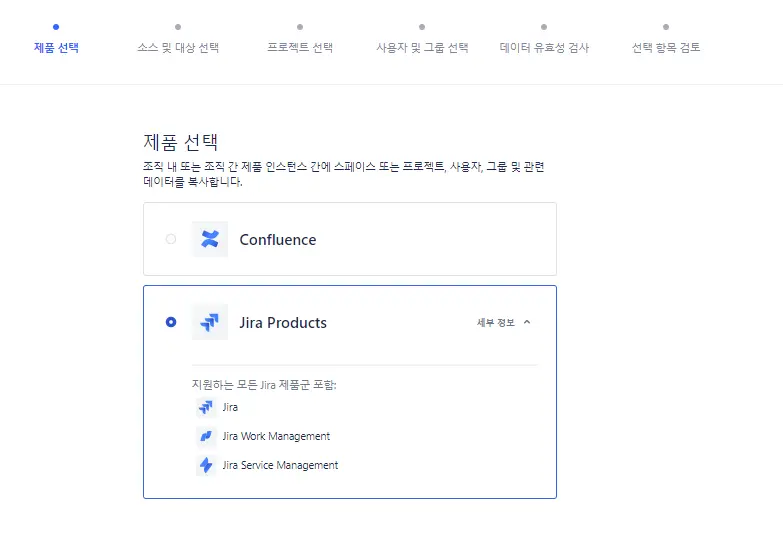Go to the 소스 및 대상 선택 step
This screenshot has width=783, height=554.
tap(178, 47)
